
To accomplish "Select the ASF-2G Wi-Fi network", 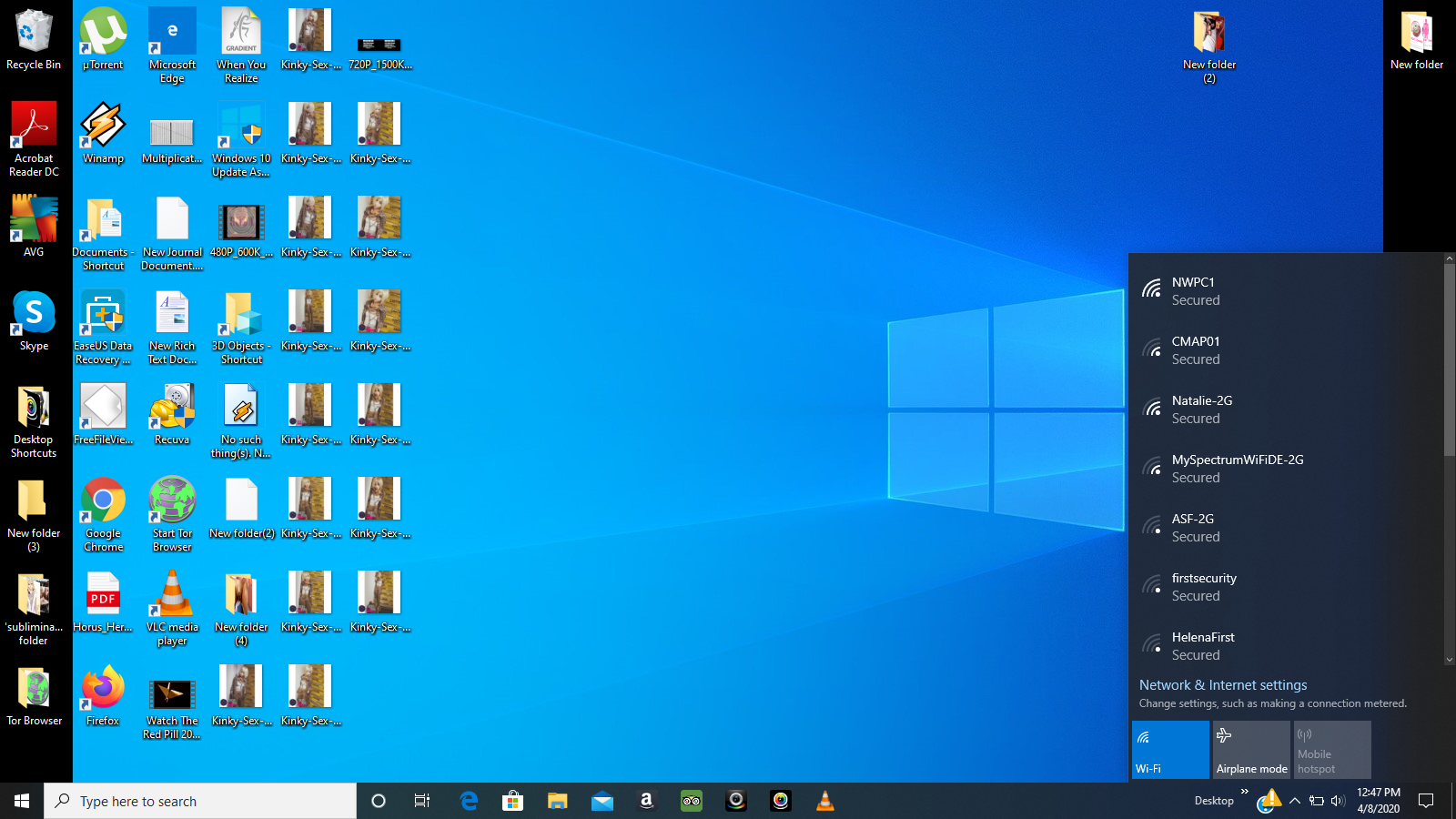I will click(1286, 528).
